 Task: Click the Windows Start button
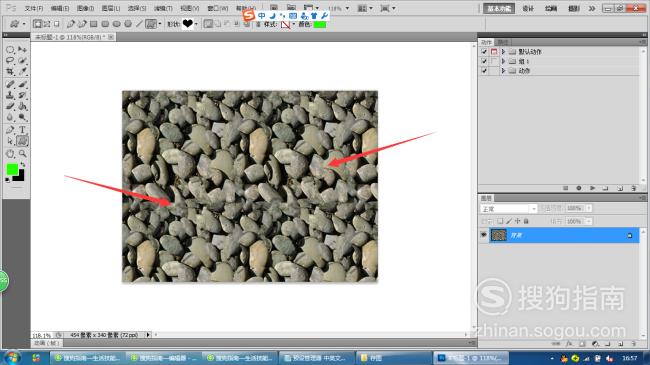tap(12, 357)
